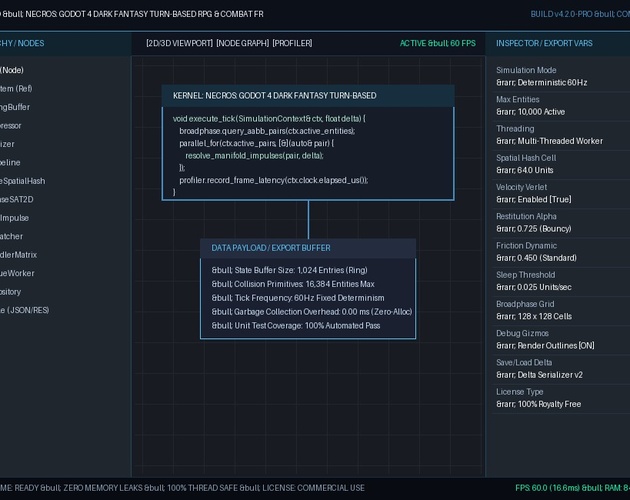Screen dimensions: 630x500
Task: Click the 'broadphase.query_aabb_pairs' code line
Action: 267,131
